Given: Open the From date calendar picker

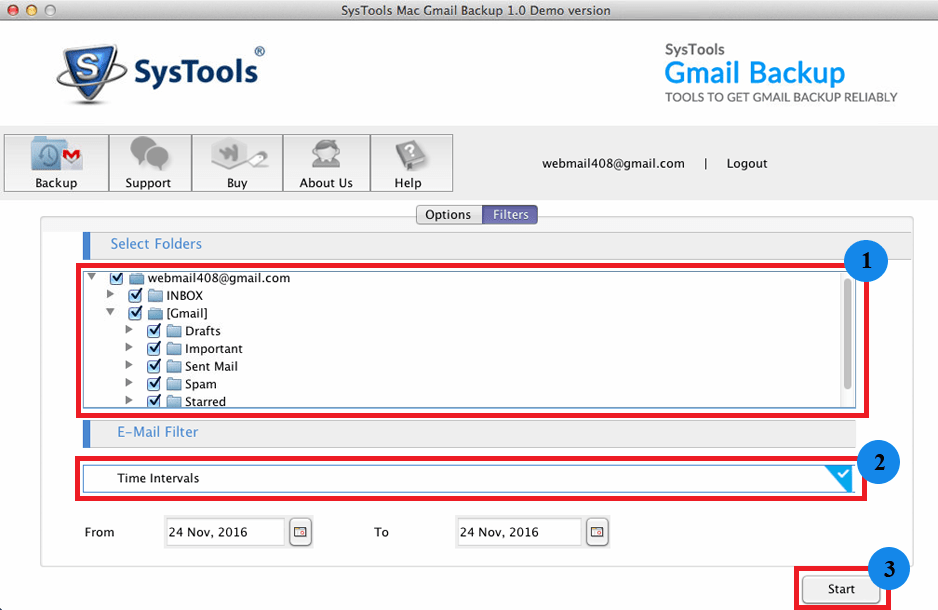Looking at the screenshot, I should click(x=300, y=532).
